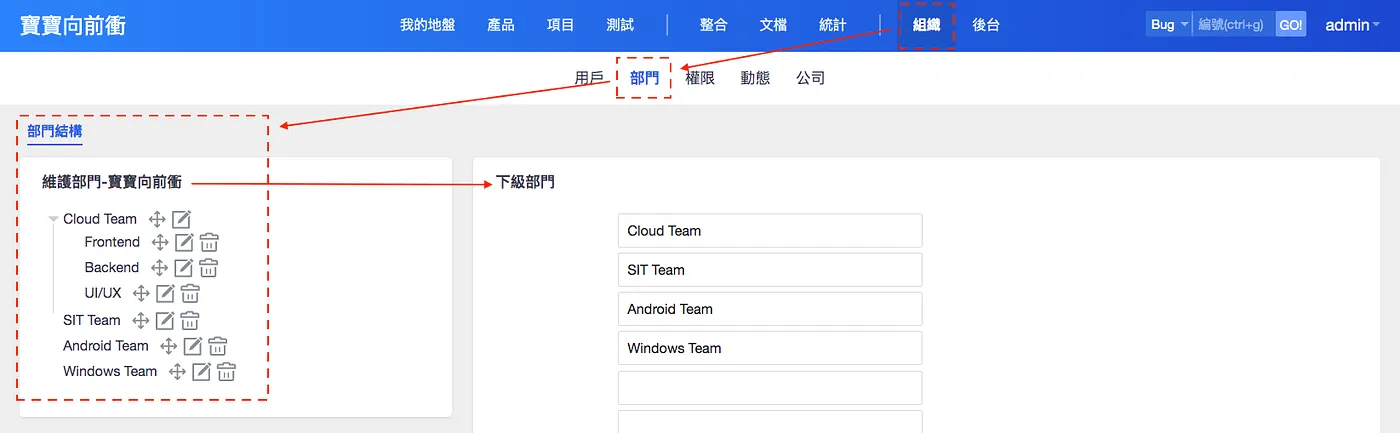Select the 組織 menu
Viewport: 1400px width, 433px height.
926,25
